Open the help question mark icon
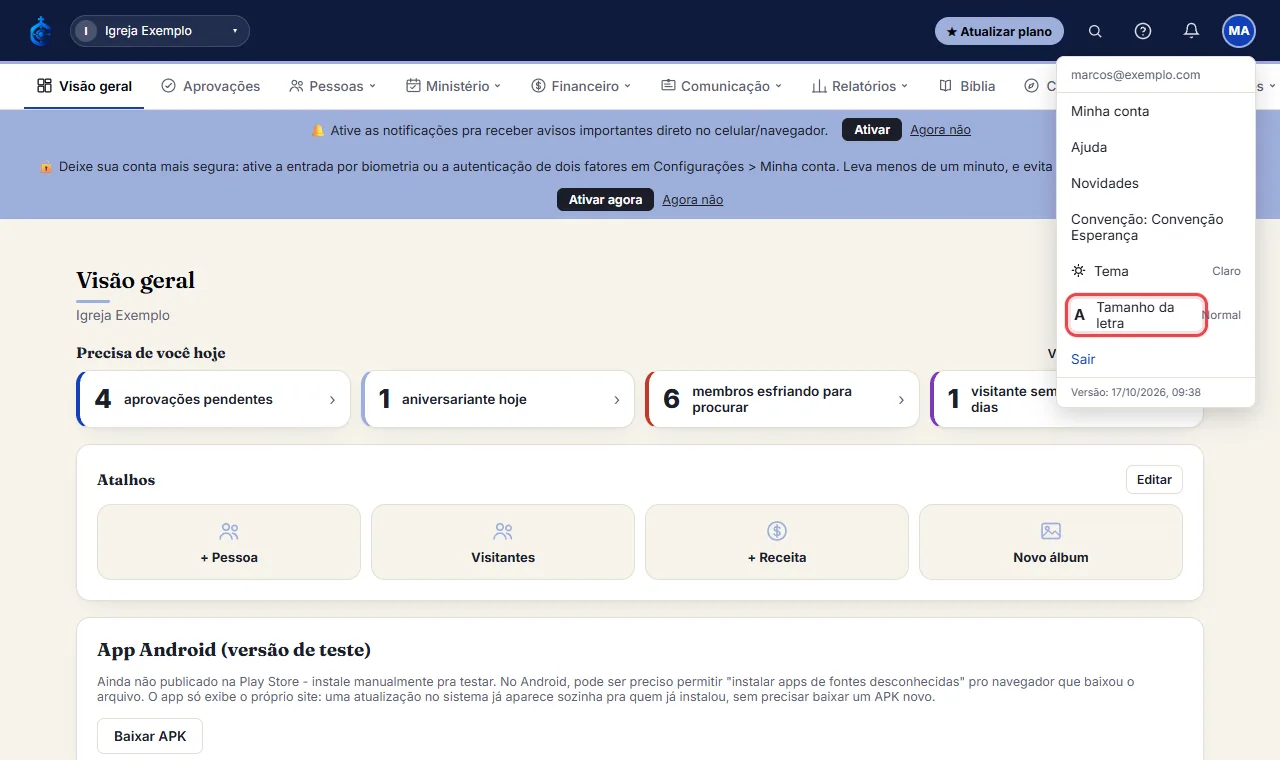Viewport: 1280px width, 760px height. click(1143, 31)
